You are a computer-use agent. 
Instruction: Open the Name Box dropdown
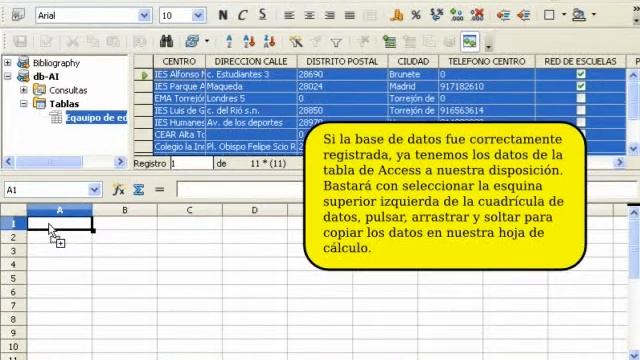[94, 190]
